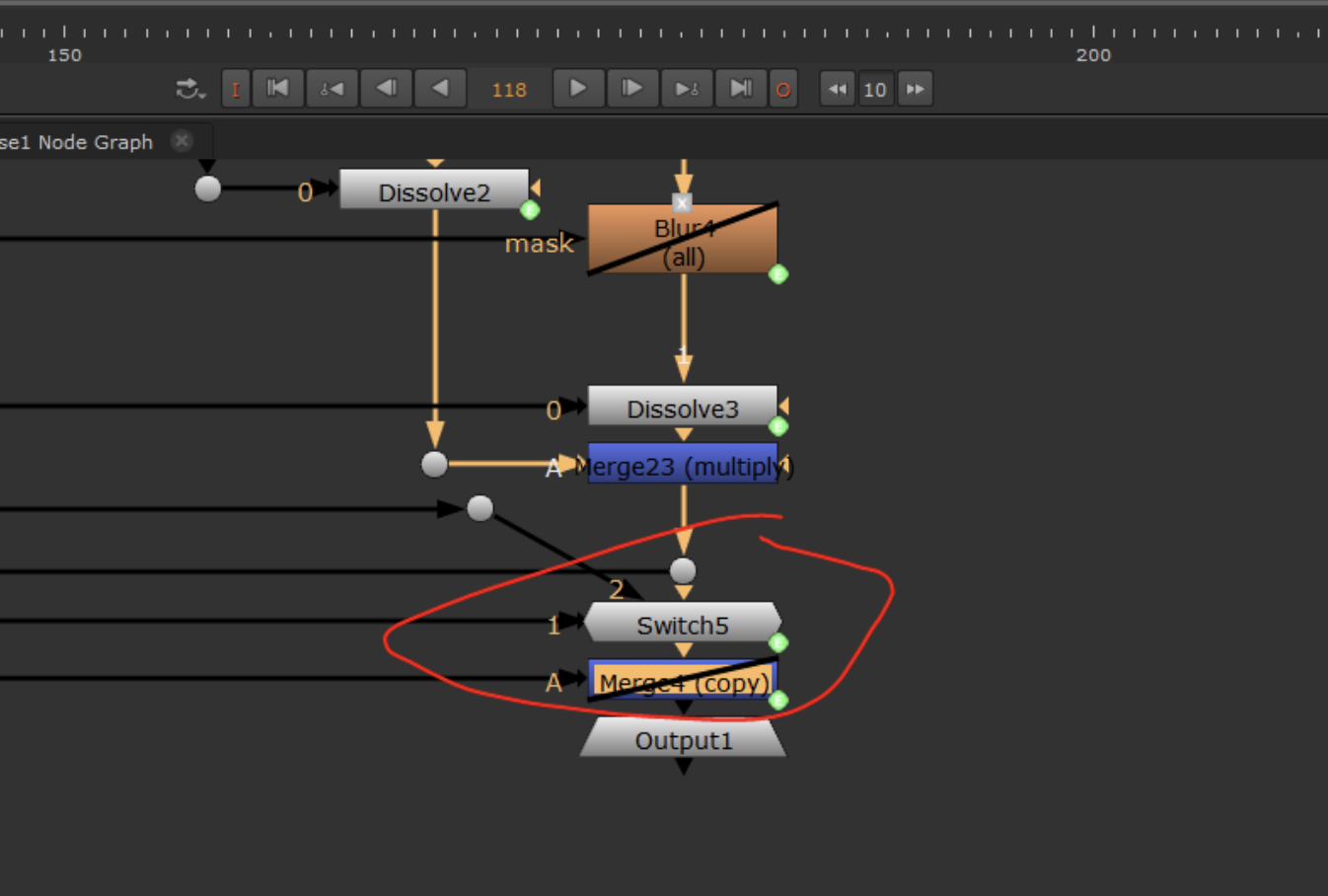Click the green indicator on Dissolve2
The image size is (1328, 896).
530,209
